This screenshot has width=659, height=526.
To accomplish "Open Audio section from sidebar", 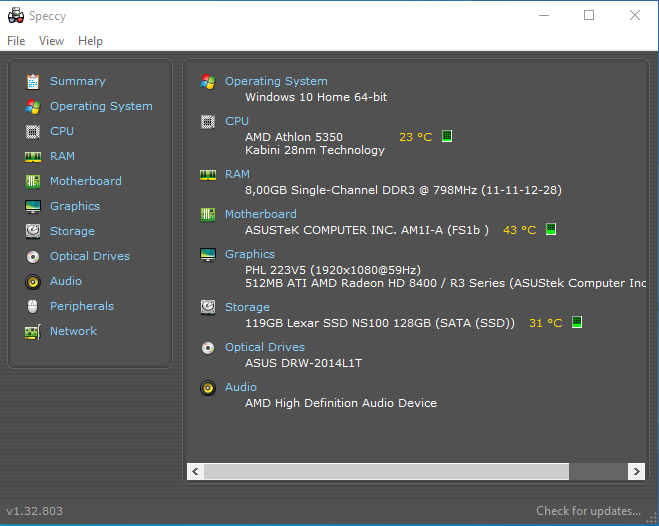I will (x=66, y=281).
